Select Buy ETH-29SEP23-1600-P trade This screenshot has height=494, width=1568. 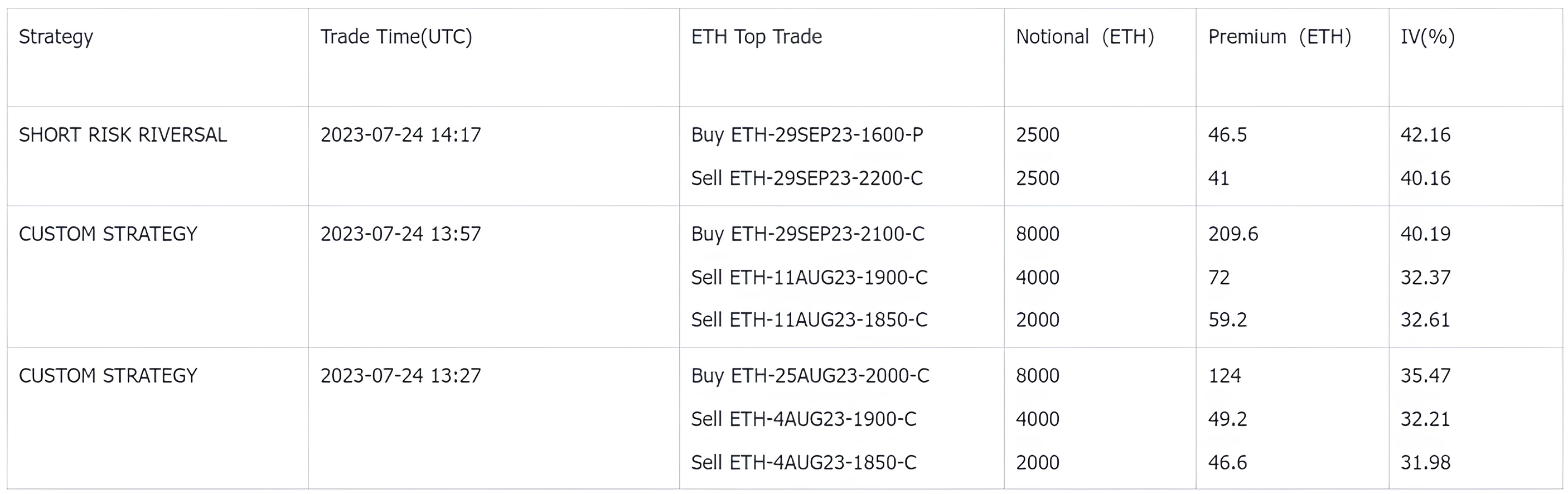coord(807,134)
